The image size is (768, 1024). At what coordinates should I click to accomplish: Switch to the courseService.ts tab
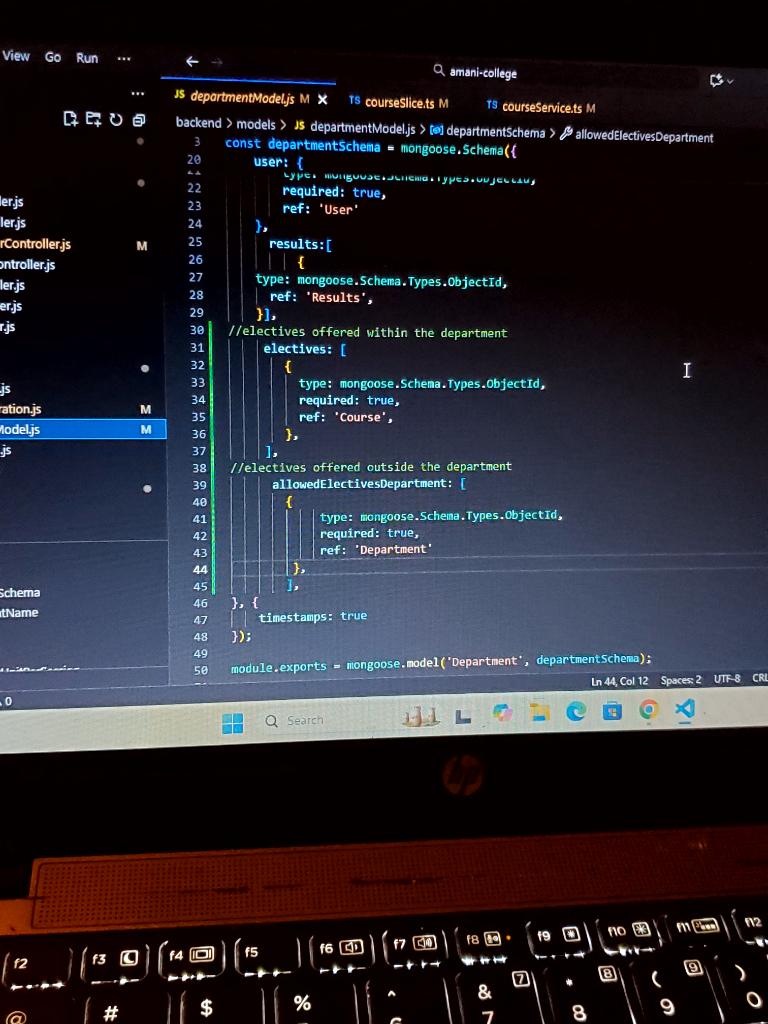(541, 106)
